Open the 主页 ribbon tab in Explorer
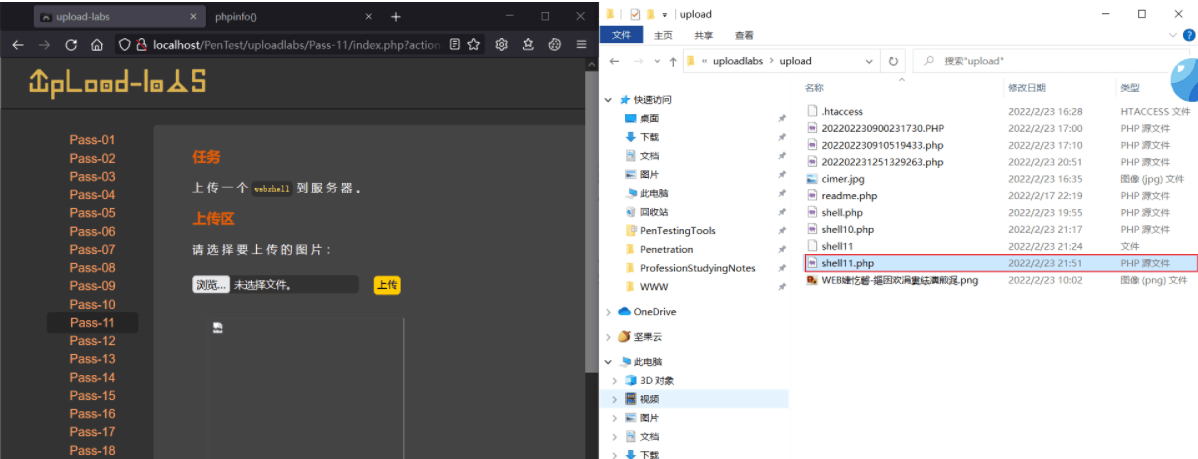This screenshot has width=1198, height=459. point(663,35)
